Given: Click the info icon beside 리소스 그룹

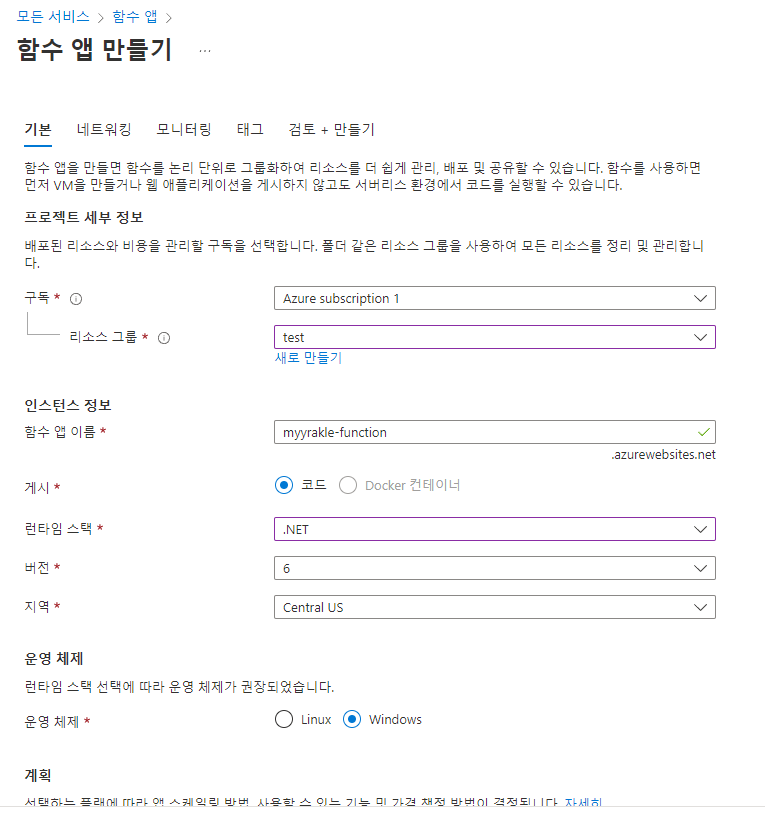Looking at the screenshot, I should coord(164,338).
